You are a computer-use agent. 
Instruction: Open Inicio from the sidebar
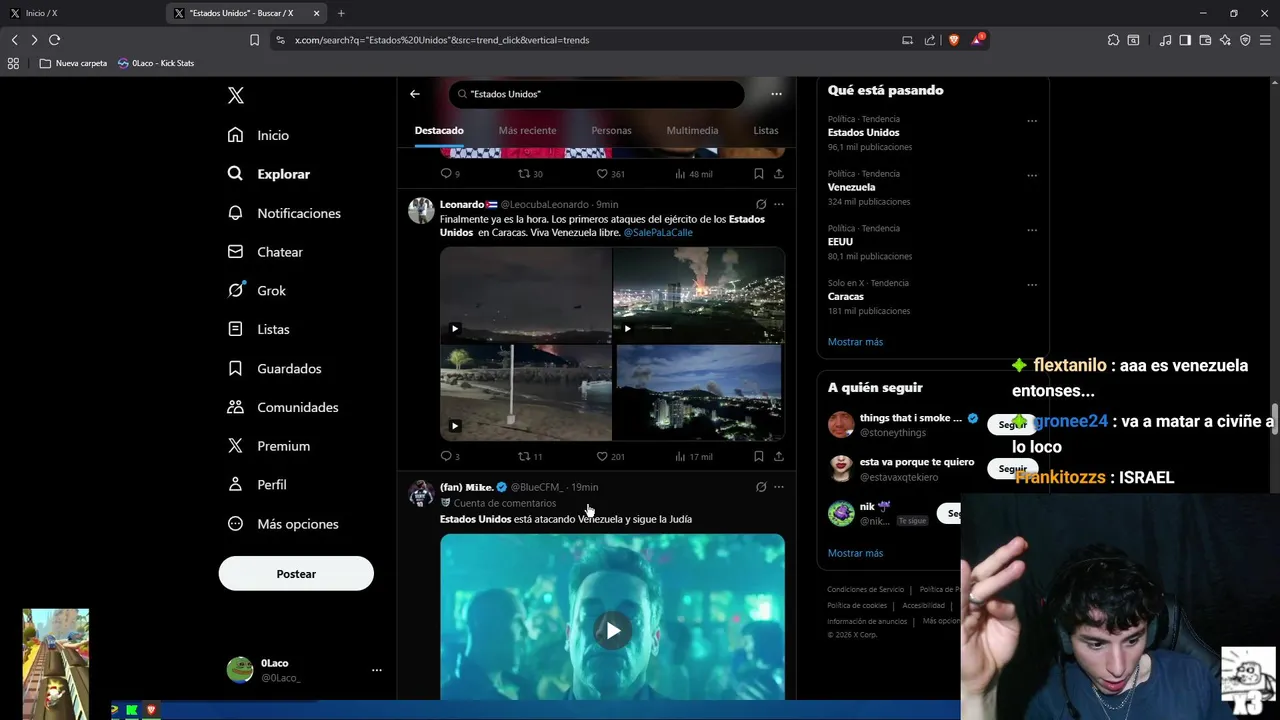(x=258, y=135)
